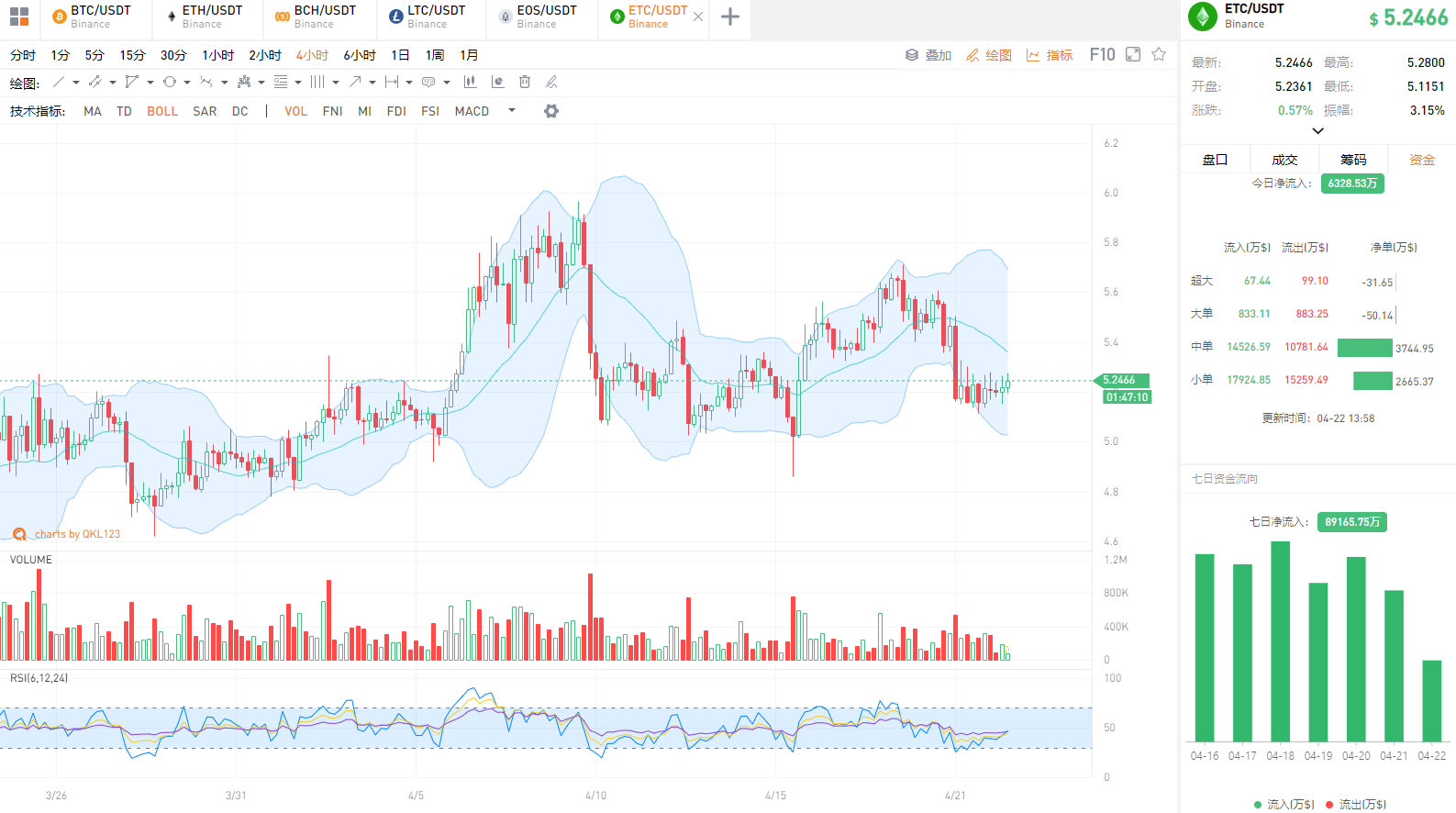Expand the arrow tool dropdown arrow
Viewport: 1456px width, 813px height.
(x=372, y=83)
